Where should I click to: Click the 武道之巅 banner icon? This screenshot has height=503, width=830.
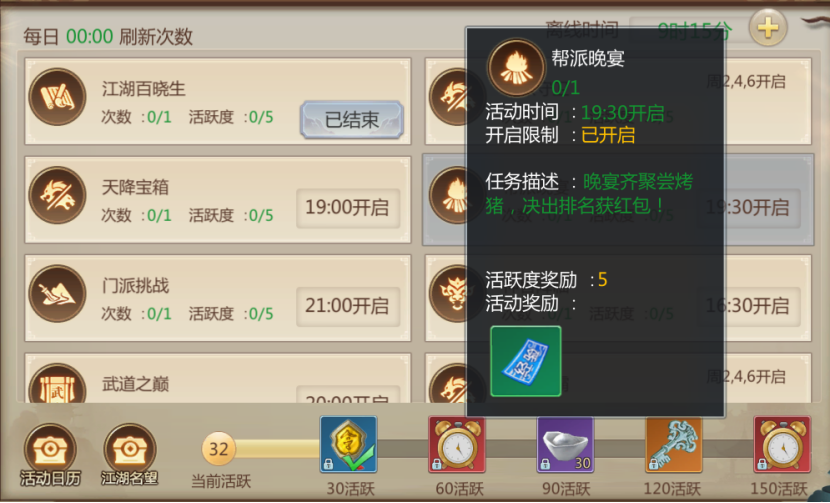57,384
